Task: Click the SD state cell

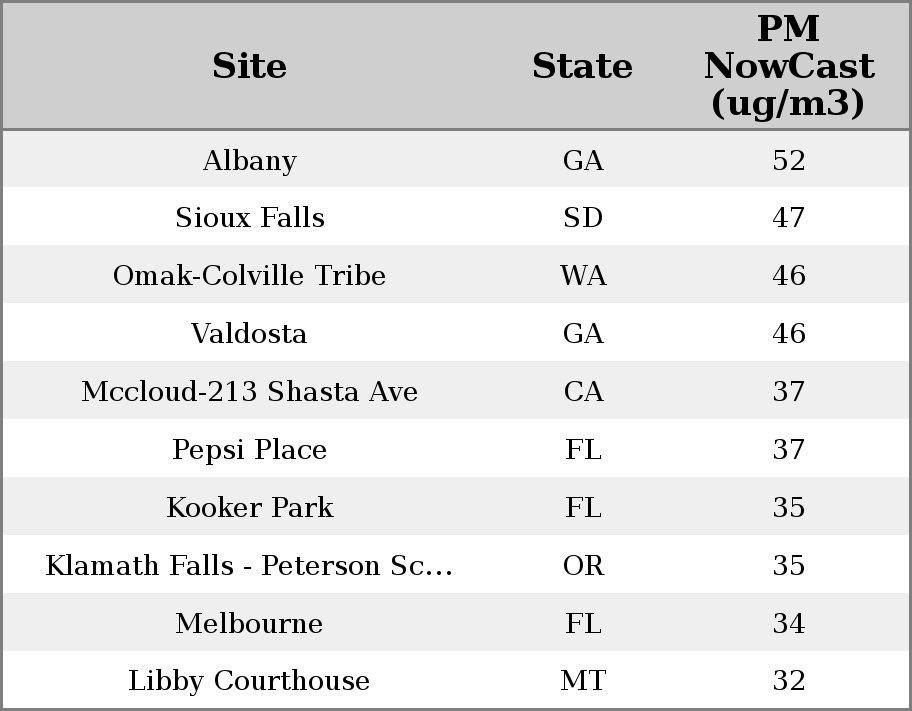Action: [x=583, y=218]
